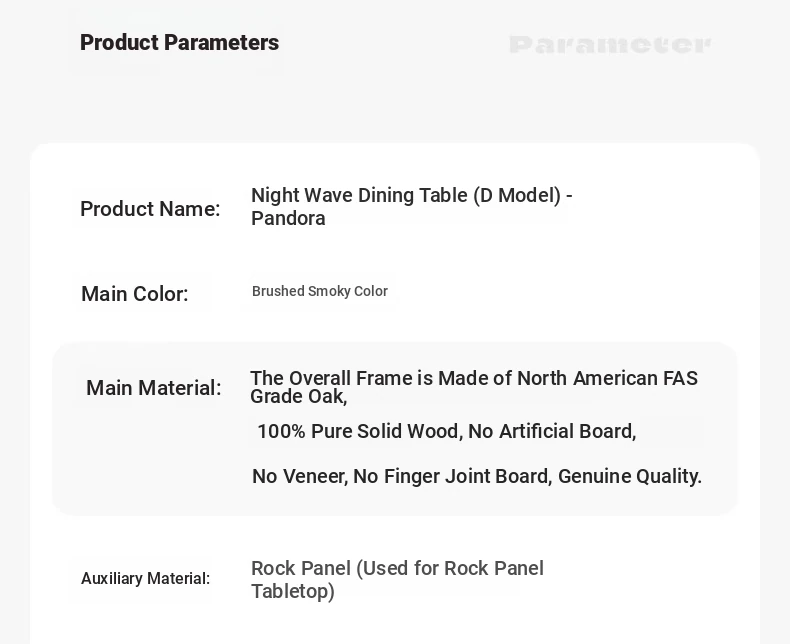
Task: Click the word Pandora
Action: point(288,219)
